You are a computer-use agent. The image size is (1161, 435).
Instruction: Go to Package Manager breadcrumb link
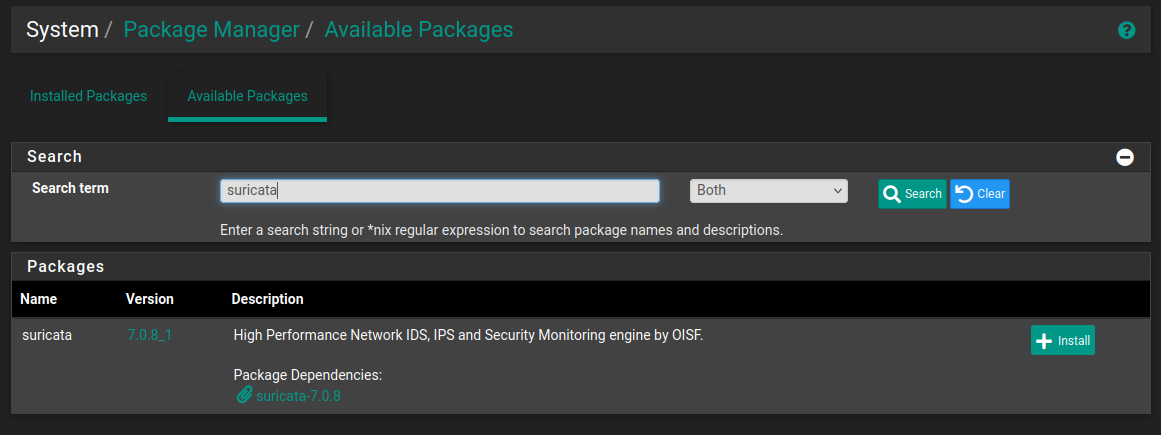[211, 30]
